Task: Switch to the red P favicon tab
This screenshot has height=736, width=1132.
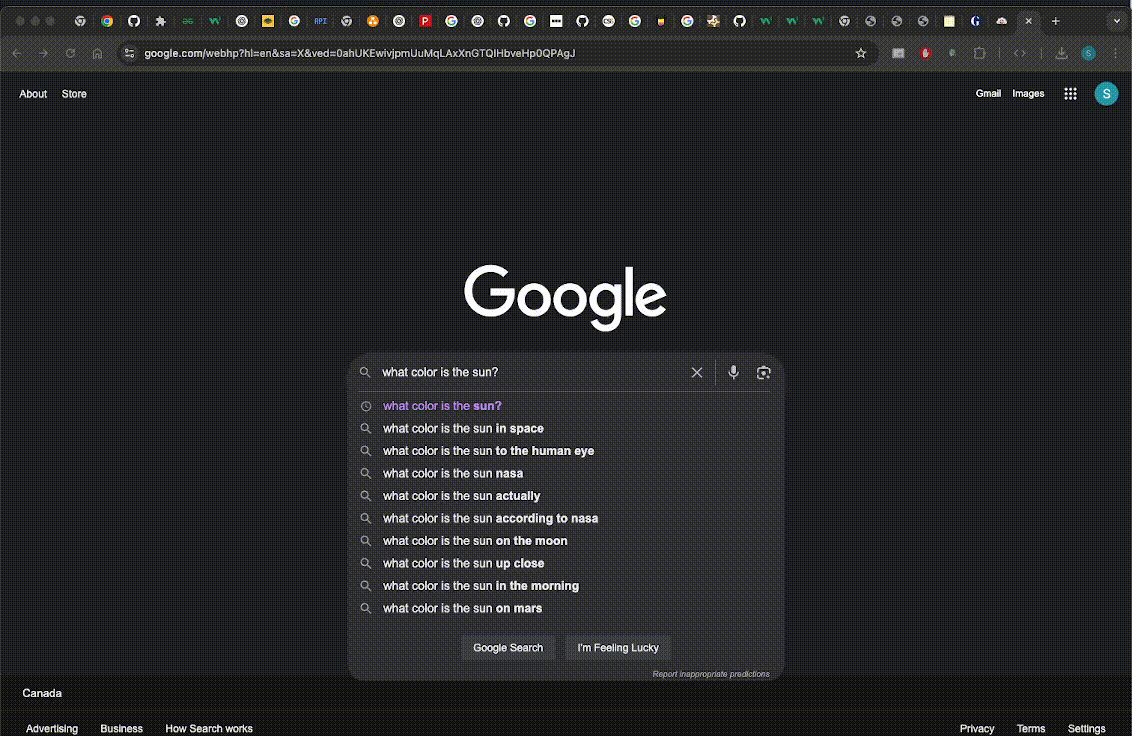Action: 425,21
